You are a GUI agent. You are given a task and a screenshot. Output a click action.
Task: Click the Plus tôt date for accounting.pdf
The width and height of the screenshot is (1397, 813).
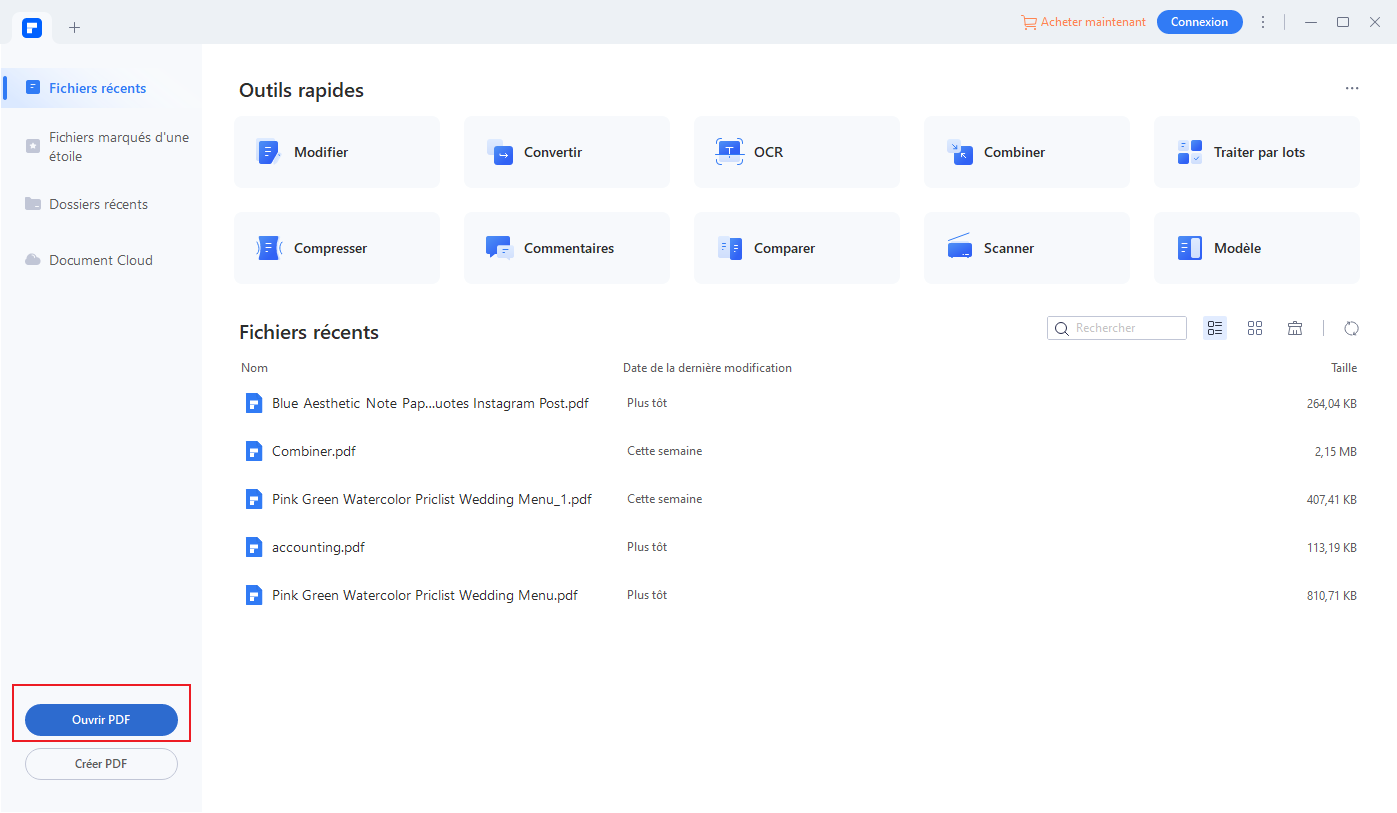point(647,547)
